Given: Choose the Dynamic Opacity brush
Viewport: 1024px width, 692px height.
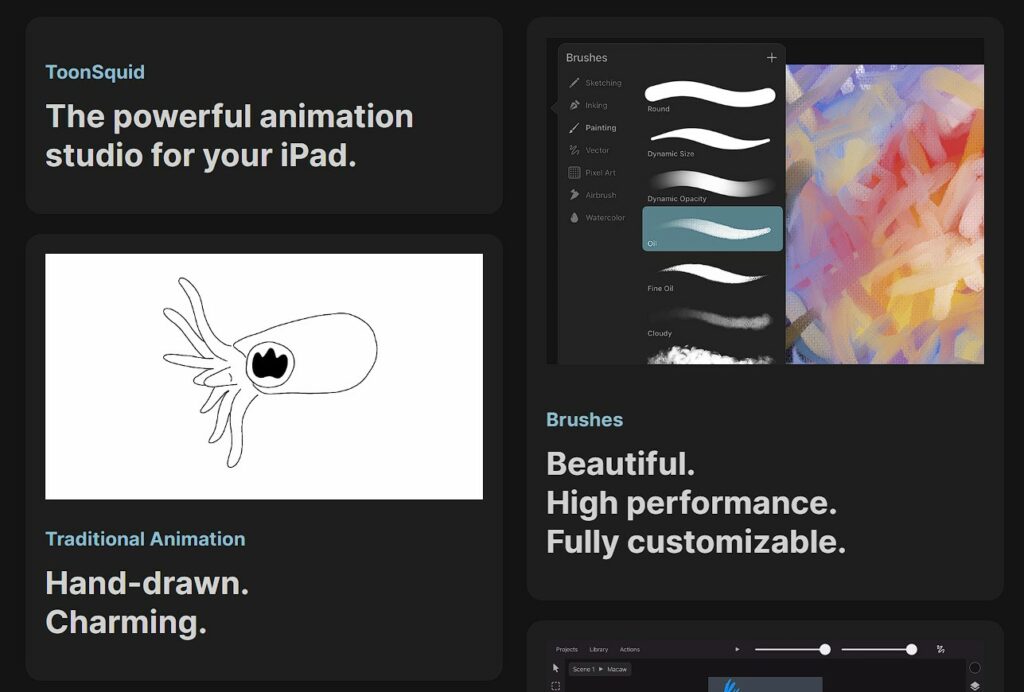Looking at the screenshot, I should pos(712,185).
